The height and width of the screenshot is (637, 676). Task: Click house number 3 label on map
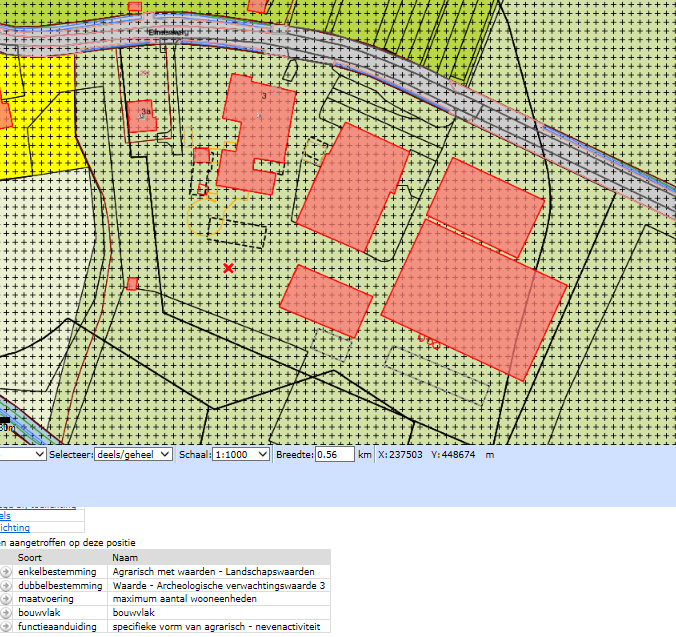pyautogui.click(x=264, y=97)
